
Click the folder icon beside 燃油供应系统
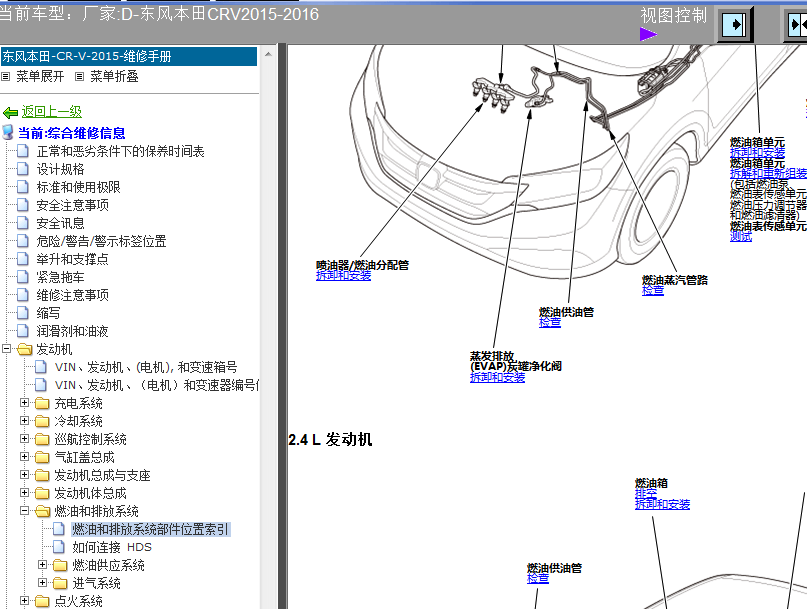(60, 565)
